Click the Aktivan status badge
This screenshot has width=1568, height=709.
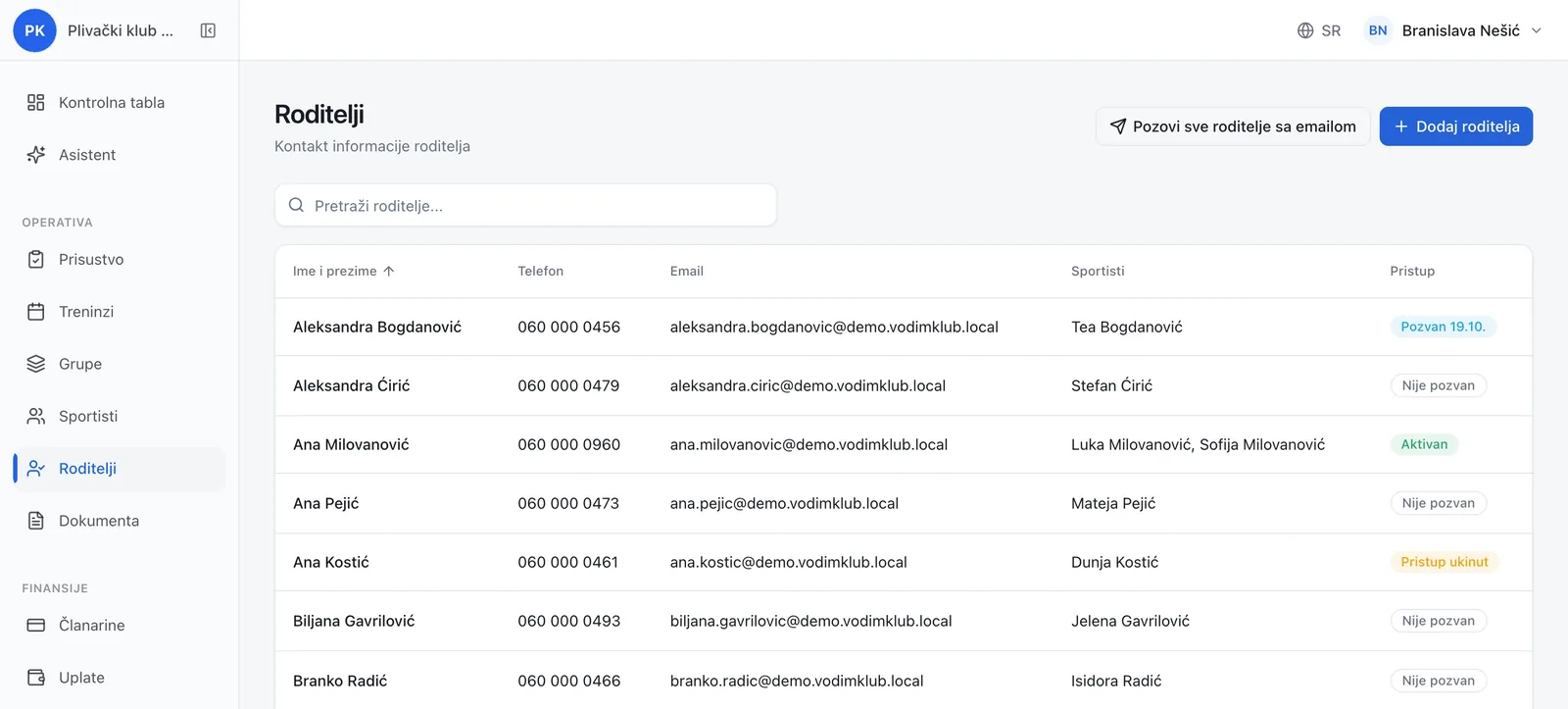[x=1424, y=444]
